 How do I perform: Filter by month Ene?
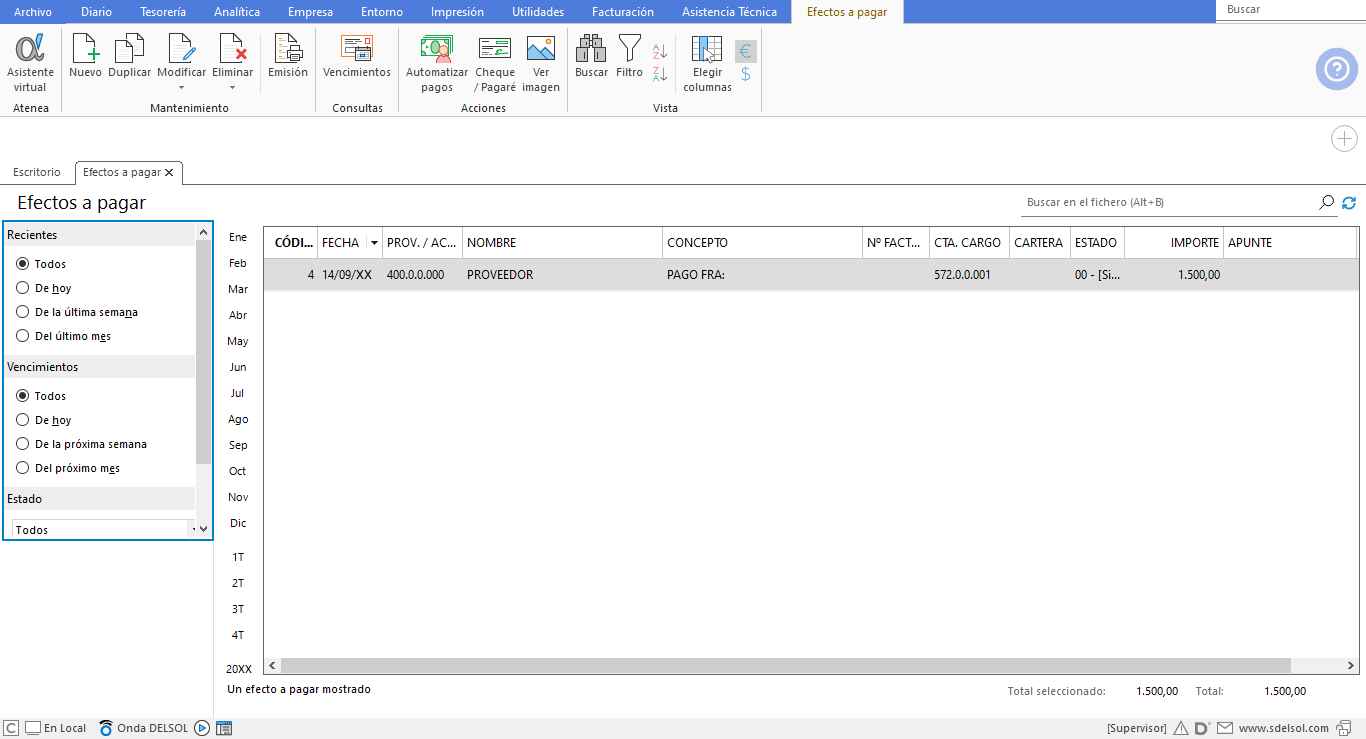coord(238,237)
